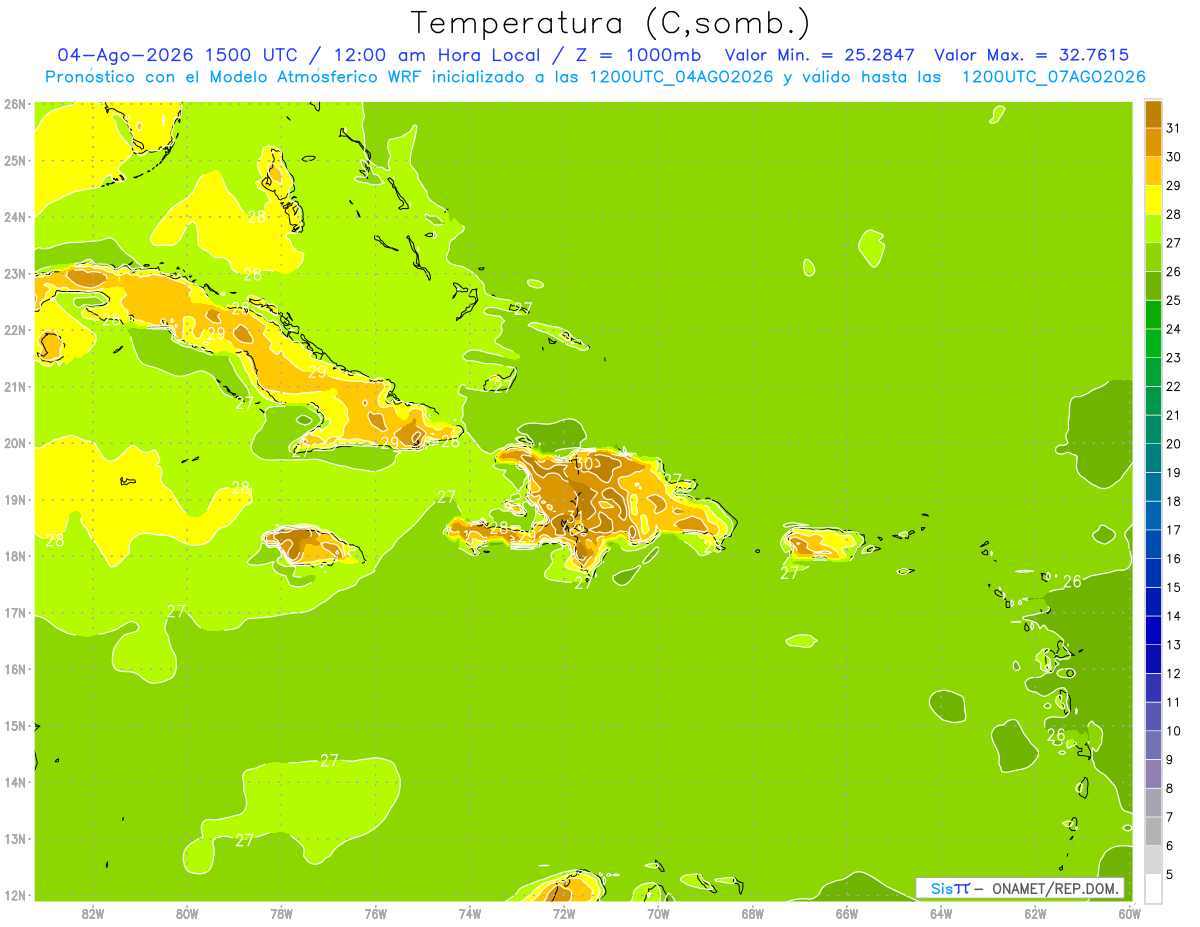The image size is (1200, 927).
Task: Click longitude axis label 70W
Action: tap(658, 913)
